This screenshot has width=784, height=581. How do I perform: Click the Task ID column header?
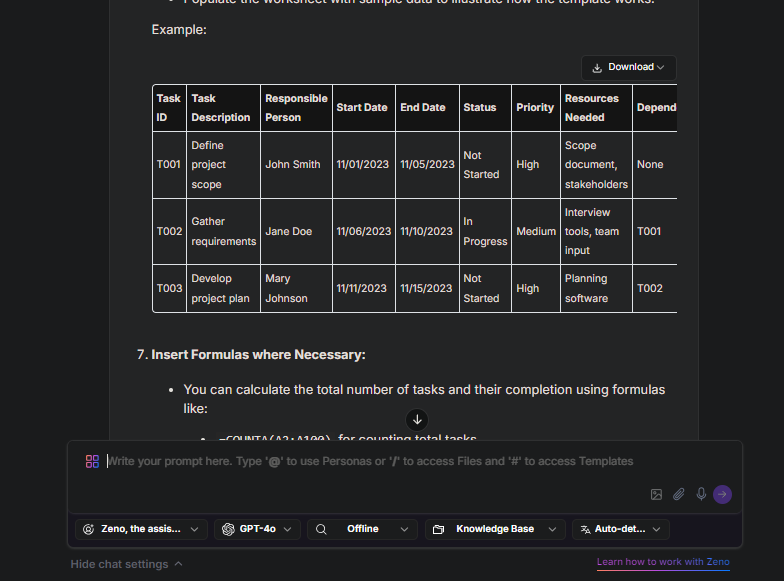click(170, 108)
